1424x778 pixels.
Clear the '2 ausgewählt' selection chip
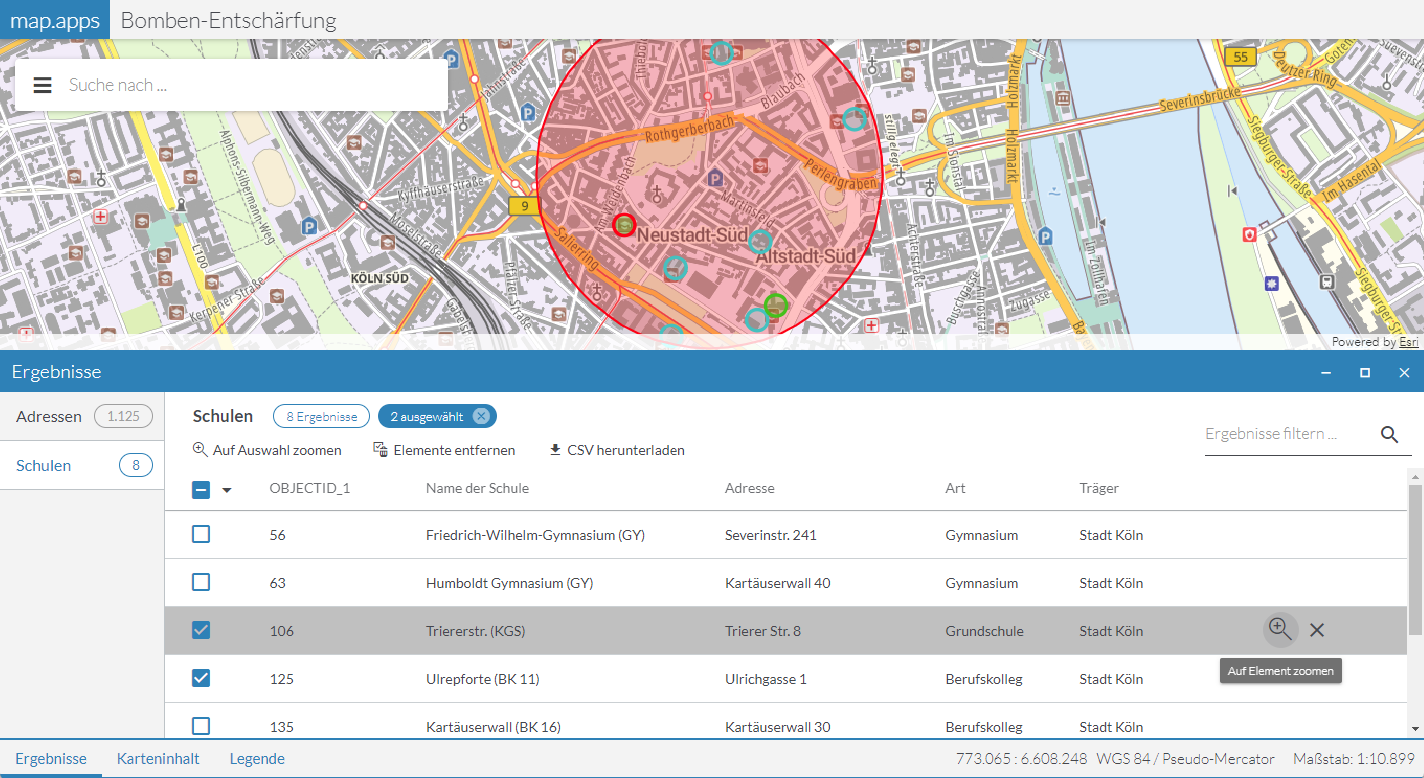point(481,416)
